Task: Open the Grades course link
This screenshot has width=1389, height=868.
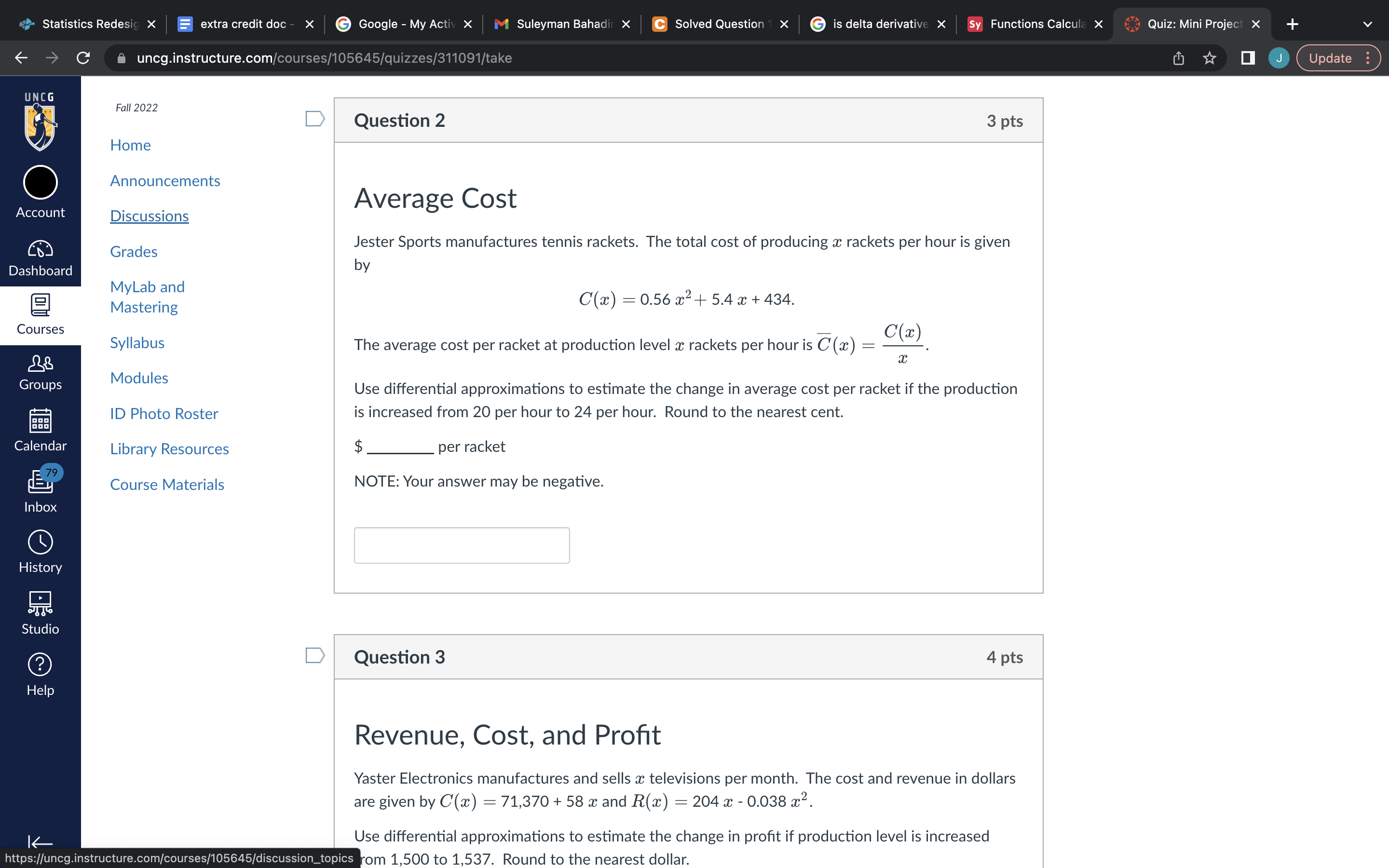Action: (134, 251)
